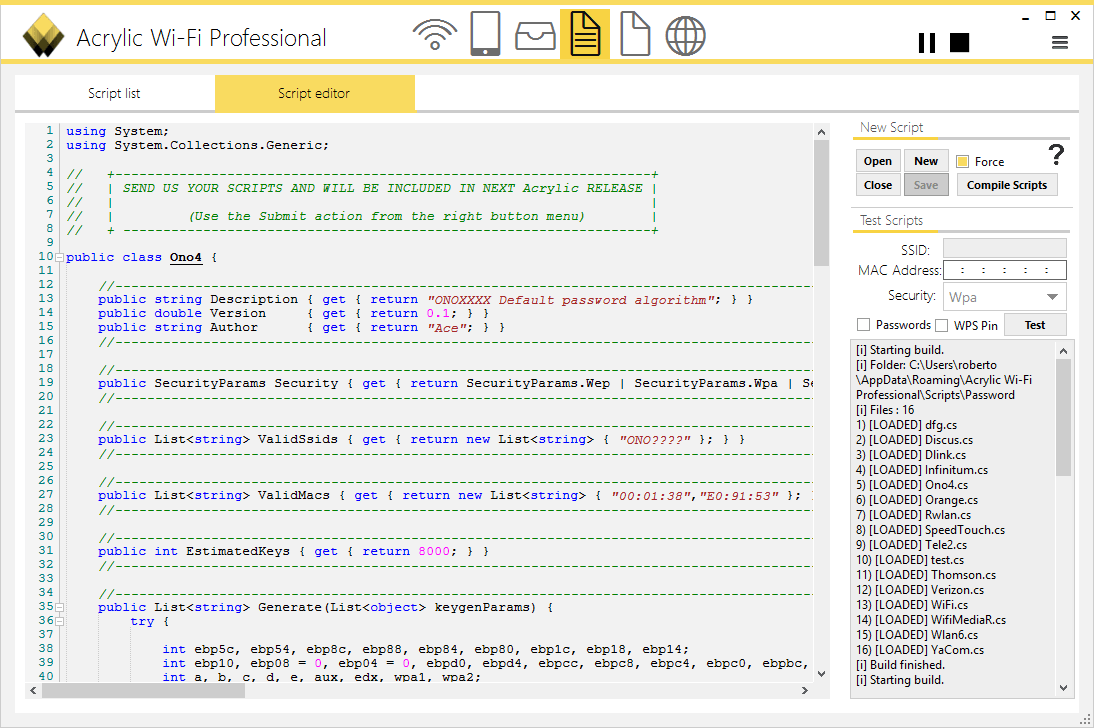The width and height of the screenshot is (1094, 728).
Task: Enable the WPS Pin checkbox
Action: tap(942, 325)
